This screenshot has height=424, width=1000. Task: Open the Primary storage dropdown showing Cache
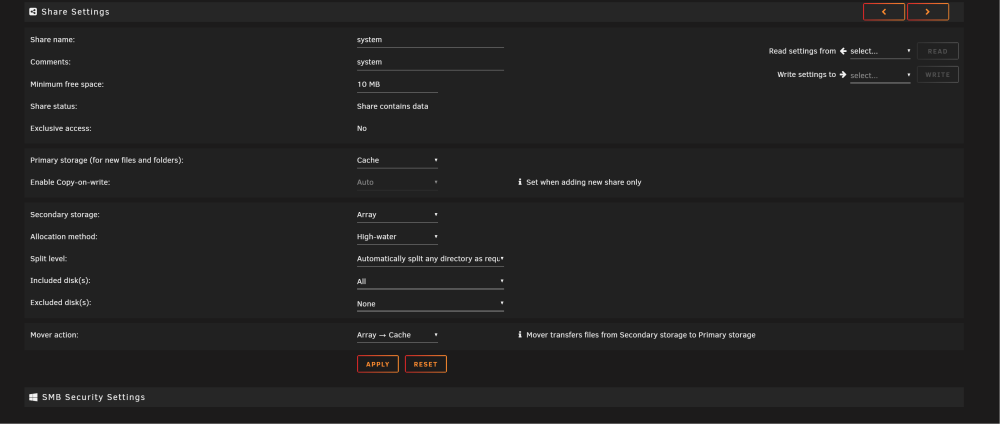tap(397, 161)
